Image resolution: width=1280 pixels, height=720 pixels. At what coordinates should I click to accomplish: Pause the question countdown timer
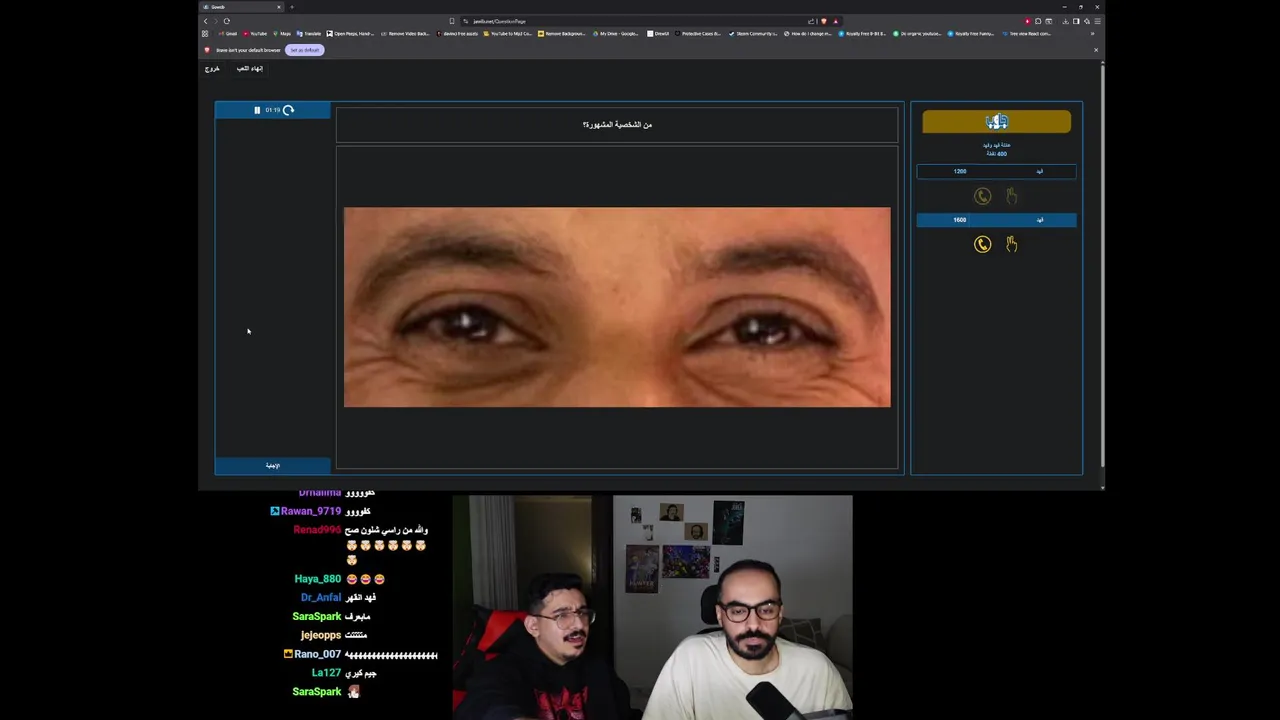pyautogui.click(x=257, y=110)
